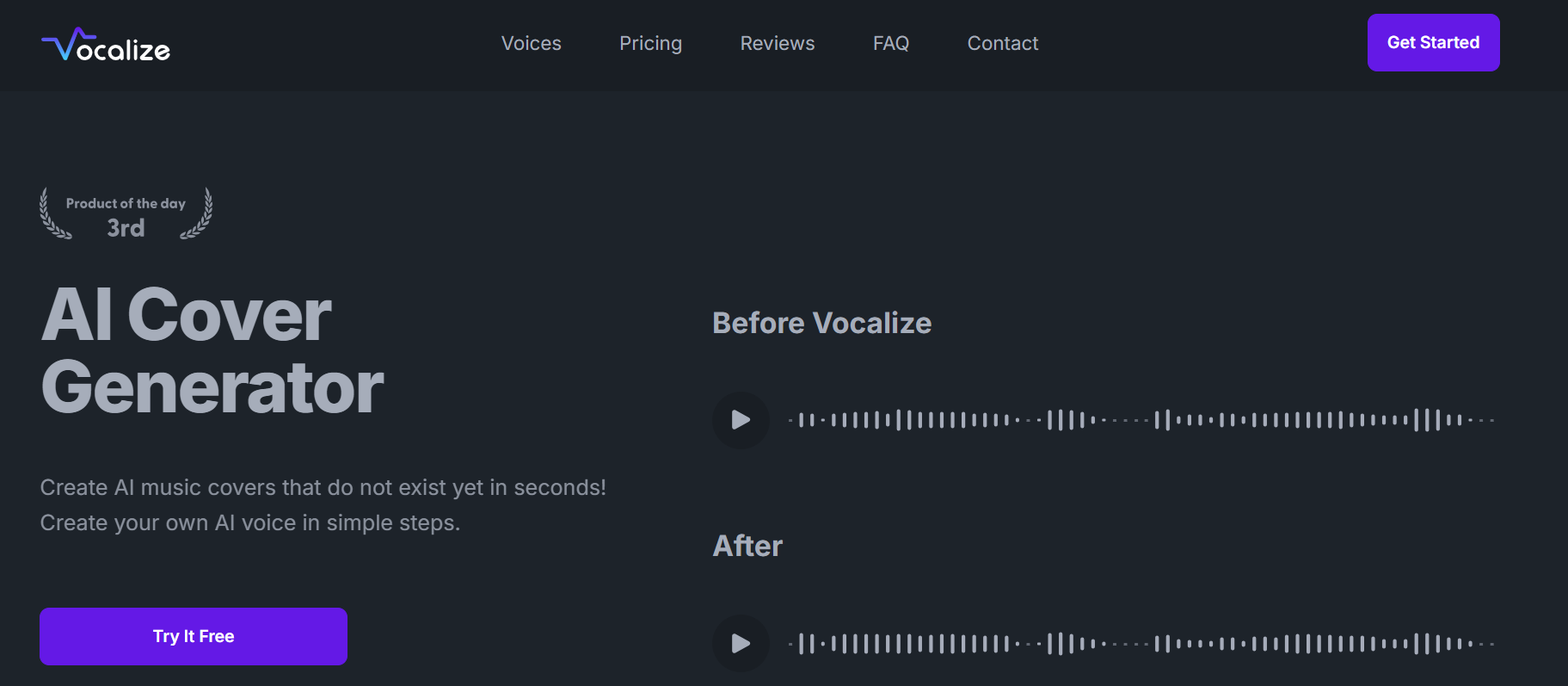Play the After audio sample
Image resolution: width=1568 pixels, height=686 pixels.
[741, 643]
